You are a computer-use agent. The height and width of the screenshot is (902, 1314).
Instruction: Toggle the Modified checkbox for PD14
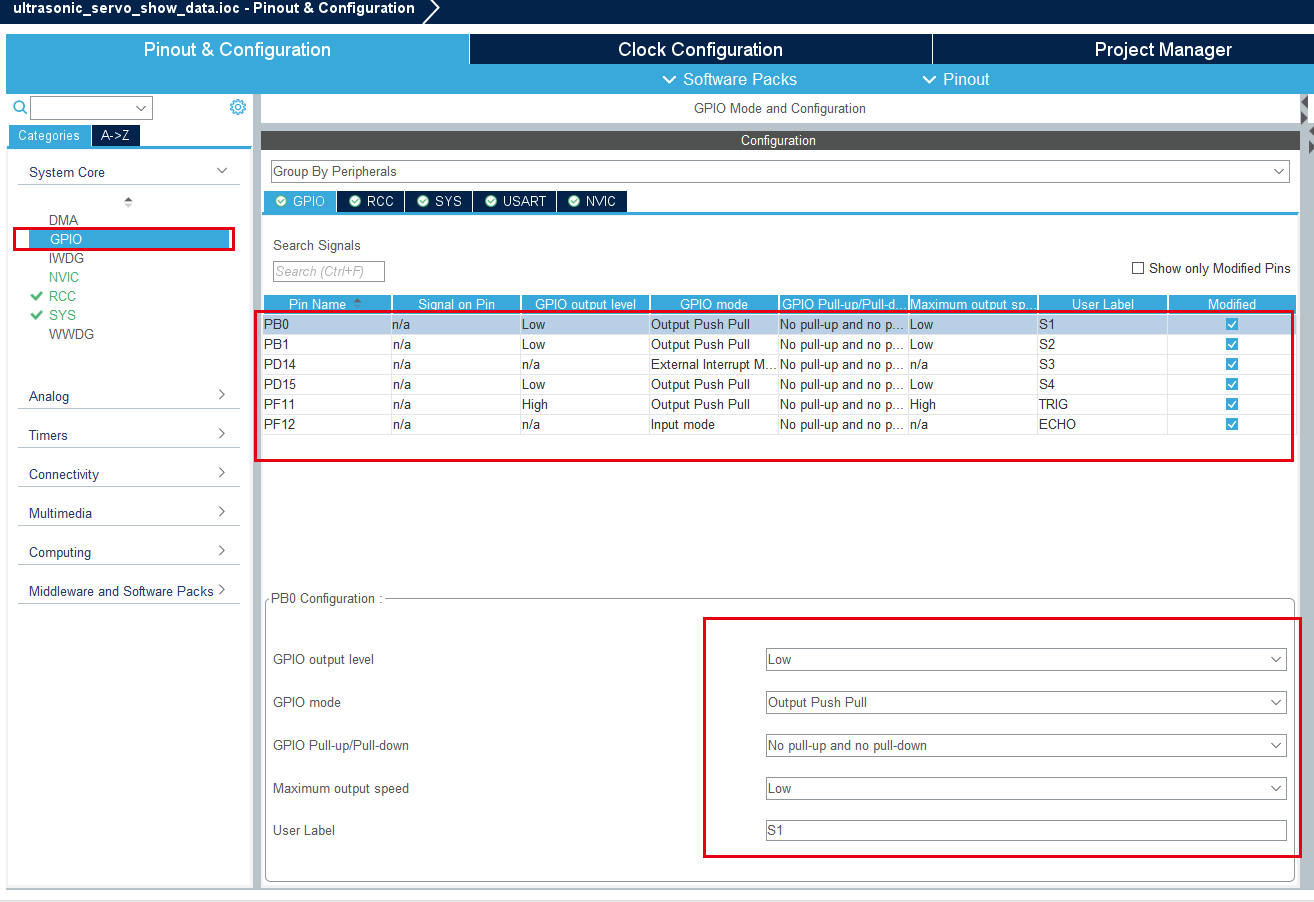(1232, 364)
